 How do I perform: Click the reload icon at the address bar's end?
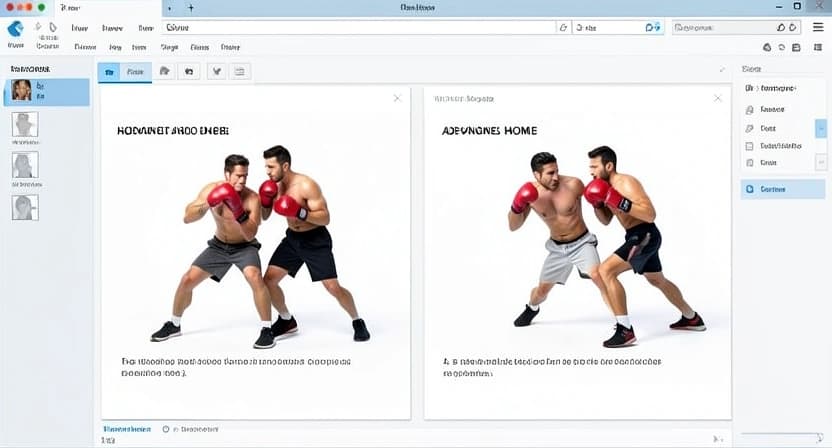563,28
